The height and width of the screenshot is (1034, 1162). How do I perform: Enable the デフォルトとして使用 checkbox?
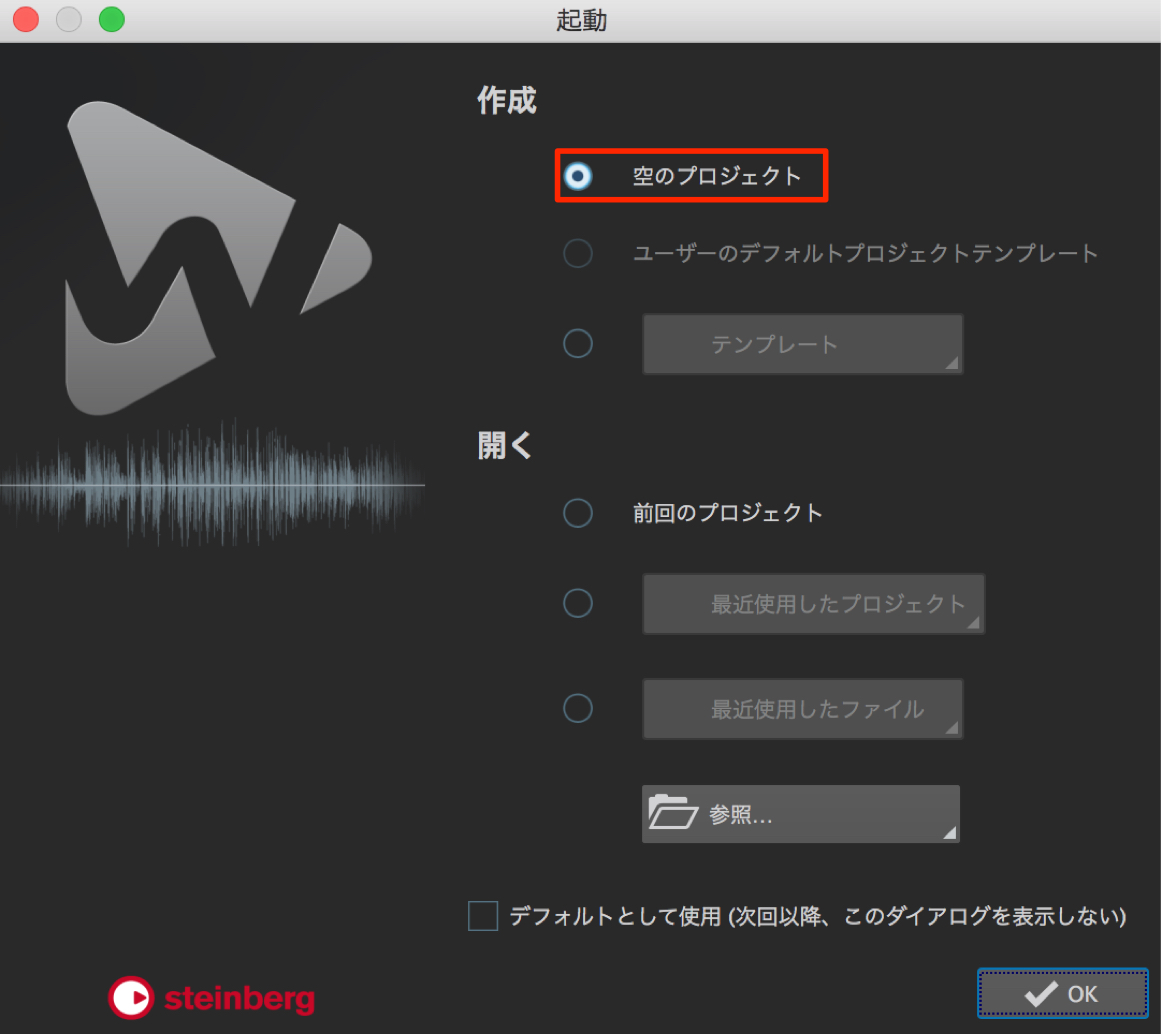point(483,916)
